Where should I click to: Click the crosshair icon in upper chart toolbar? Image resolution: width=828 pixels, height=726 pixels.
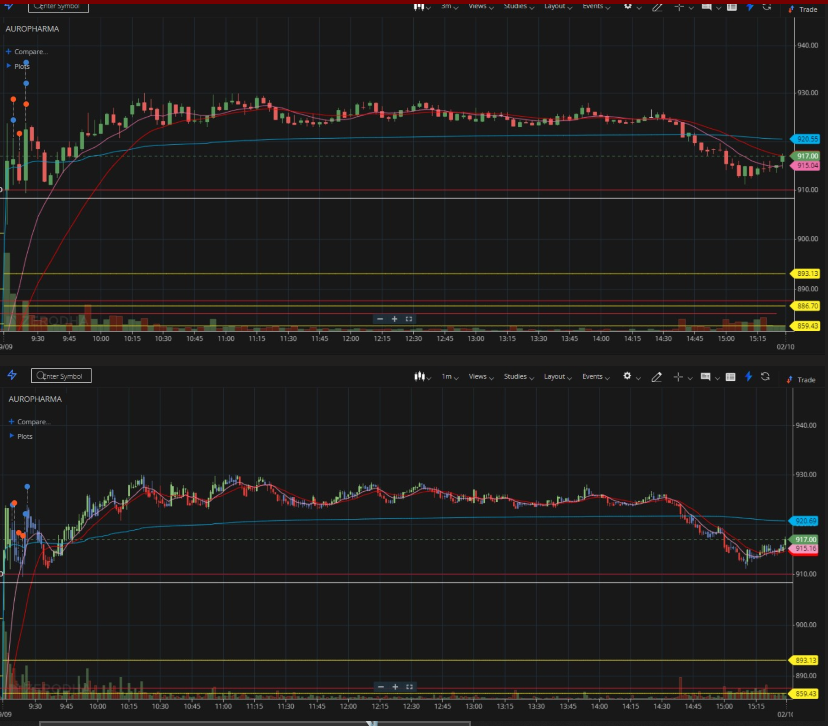click(x=679, y=7)
